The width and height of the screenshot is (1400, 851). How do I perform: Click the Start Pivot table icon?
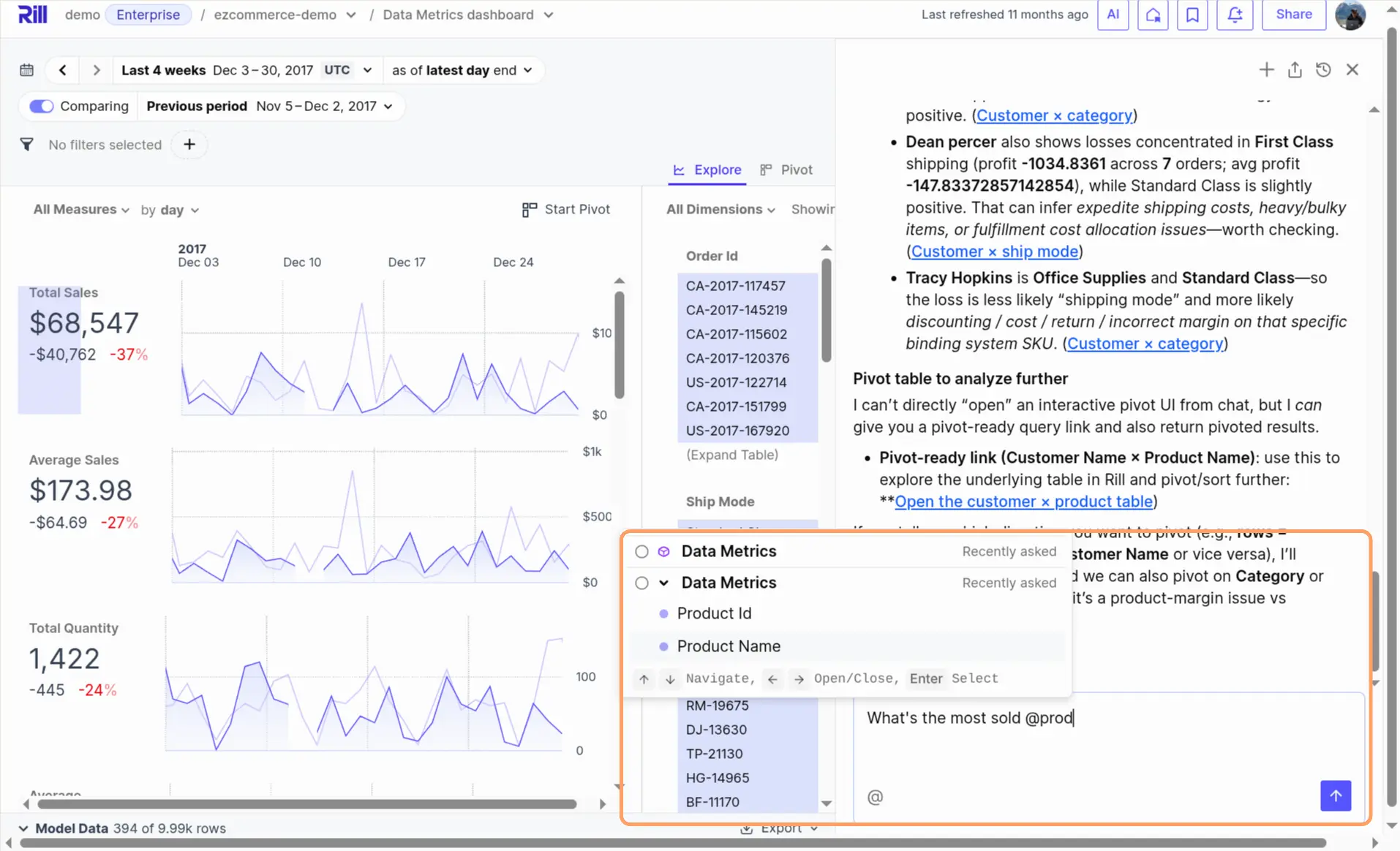[530, 210]
